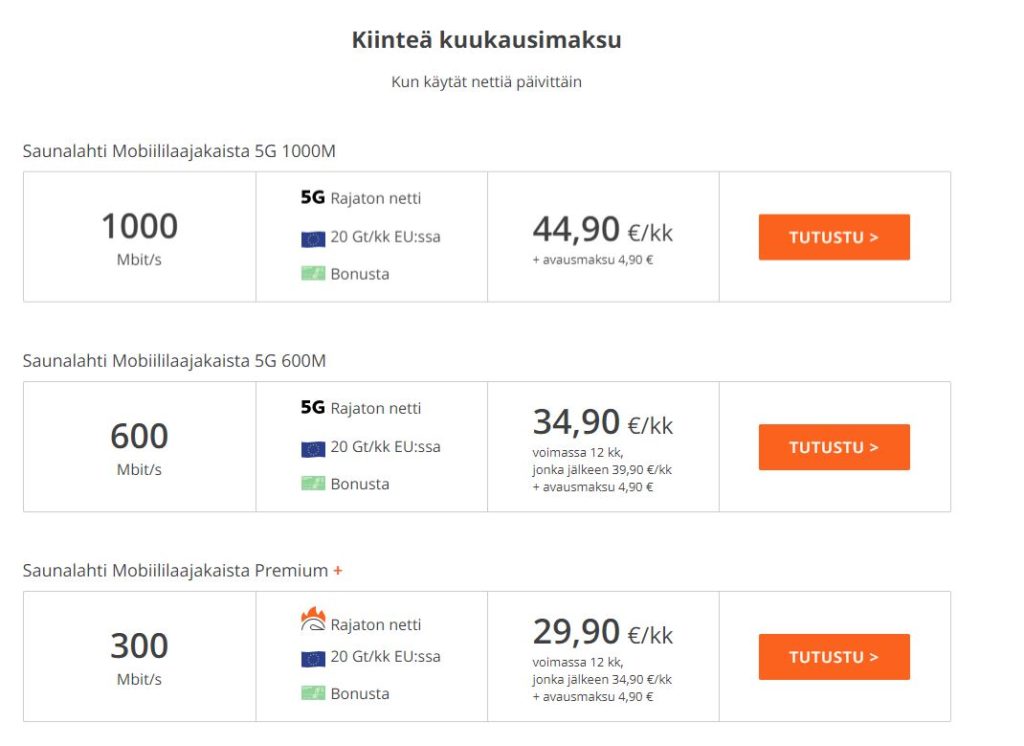Click the Kiinteä kuukausimaksu page heading
This screenshot has height=746, width=1024.
pos(486,40)
